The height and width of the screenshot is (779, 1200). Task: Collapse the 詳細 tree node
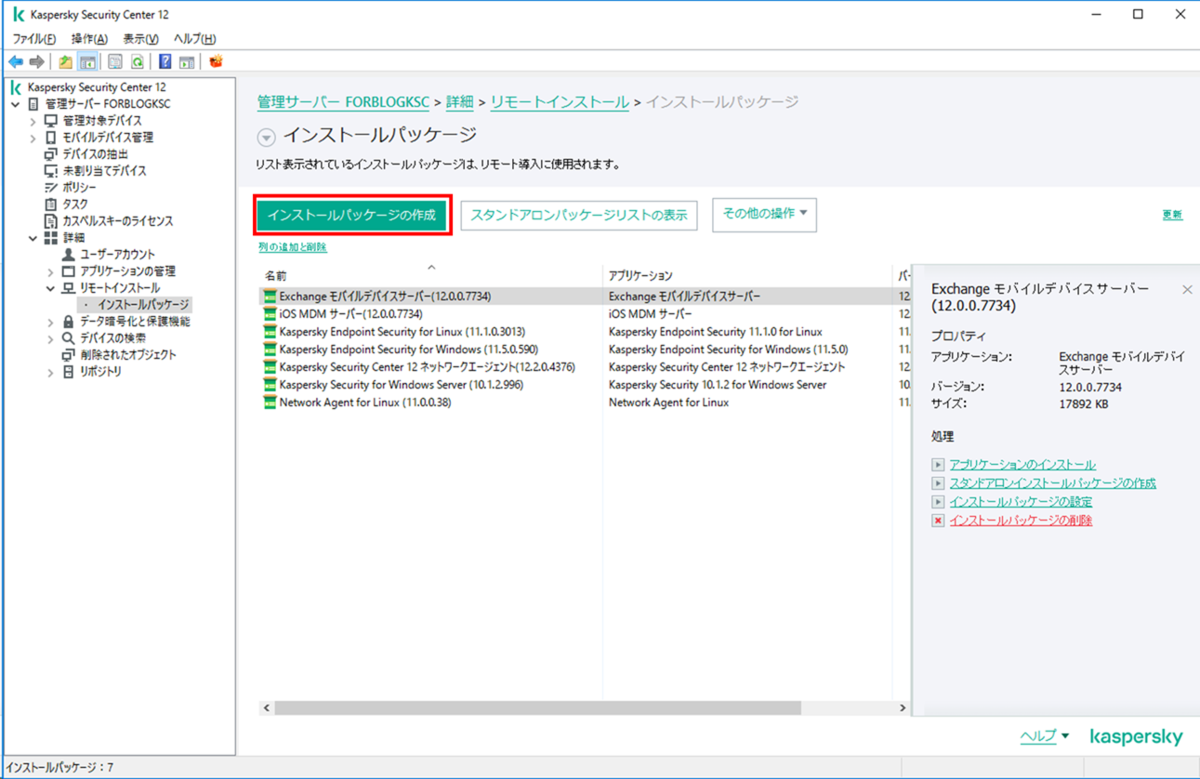tap(32, 238)
